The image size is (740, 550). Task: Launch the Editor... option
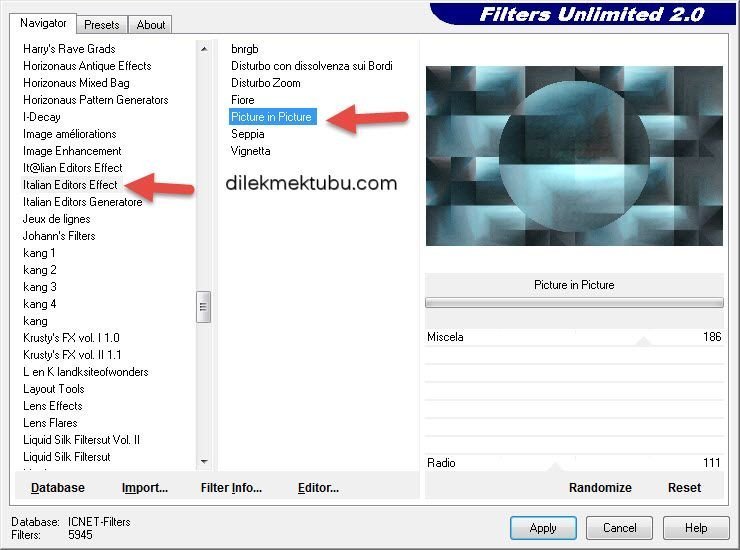point(318,488)
